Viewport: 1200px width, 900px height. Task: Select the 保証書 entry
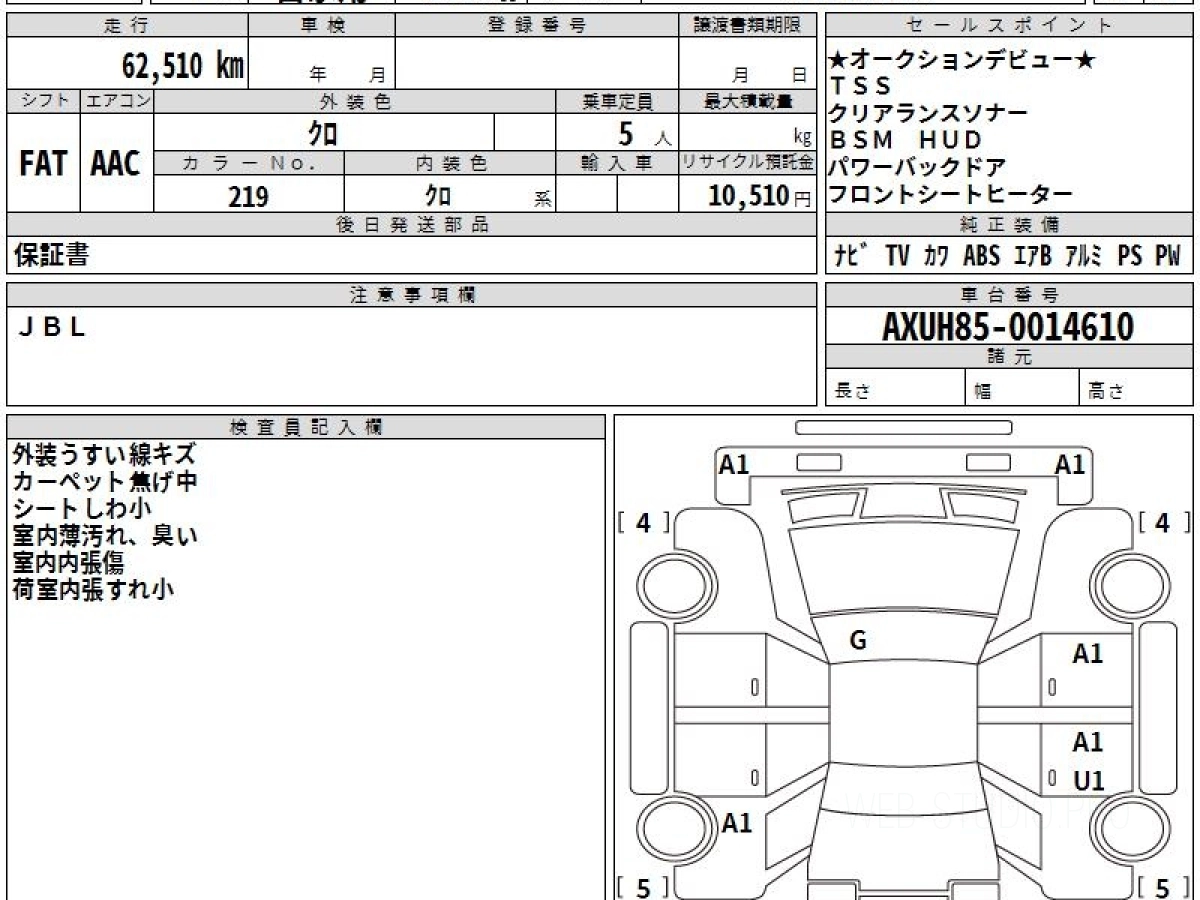(52, 255)
